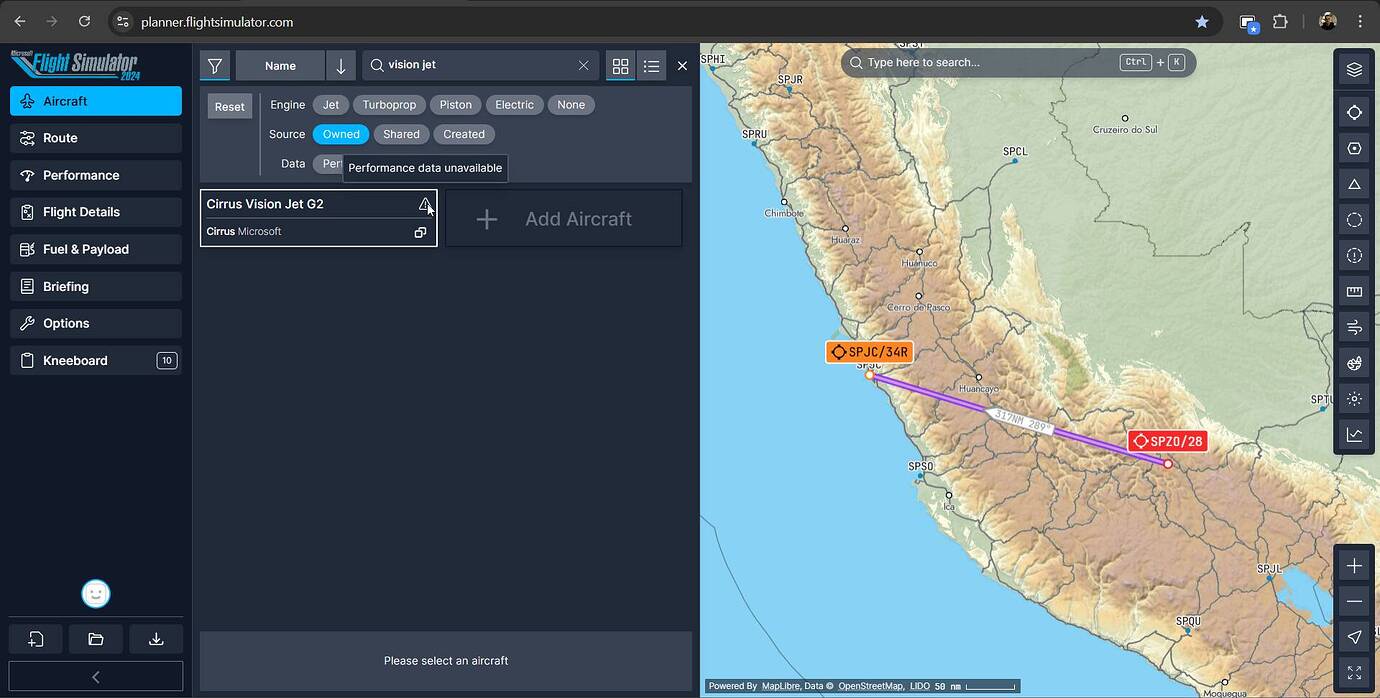The height and width of the screenshot is (698, 1380).
Task: Zoom out on the map
Action: (x=1354, y=601)
